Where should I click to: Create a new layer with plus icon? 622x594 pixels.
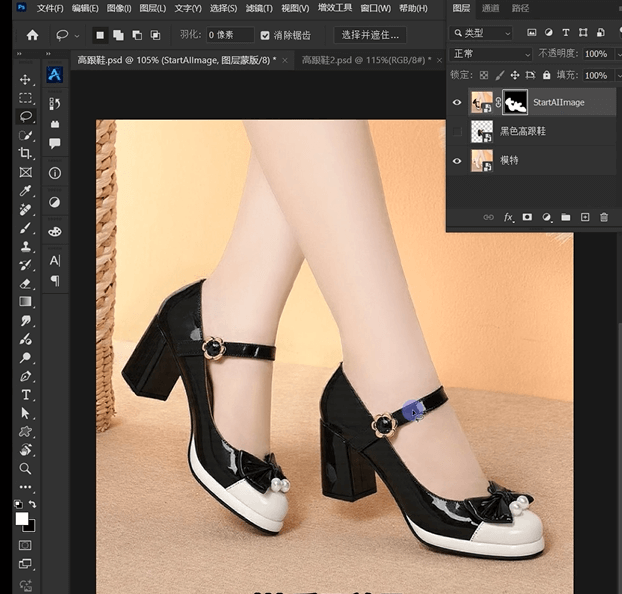click(x=585, y=217)
